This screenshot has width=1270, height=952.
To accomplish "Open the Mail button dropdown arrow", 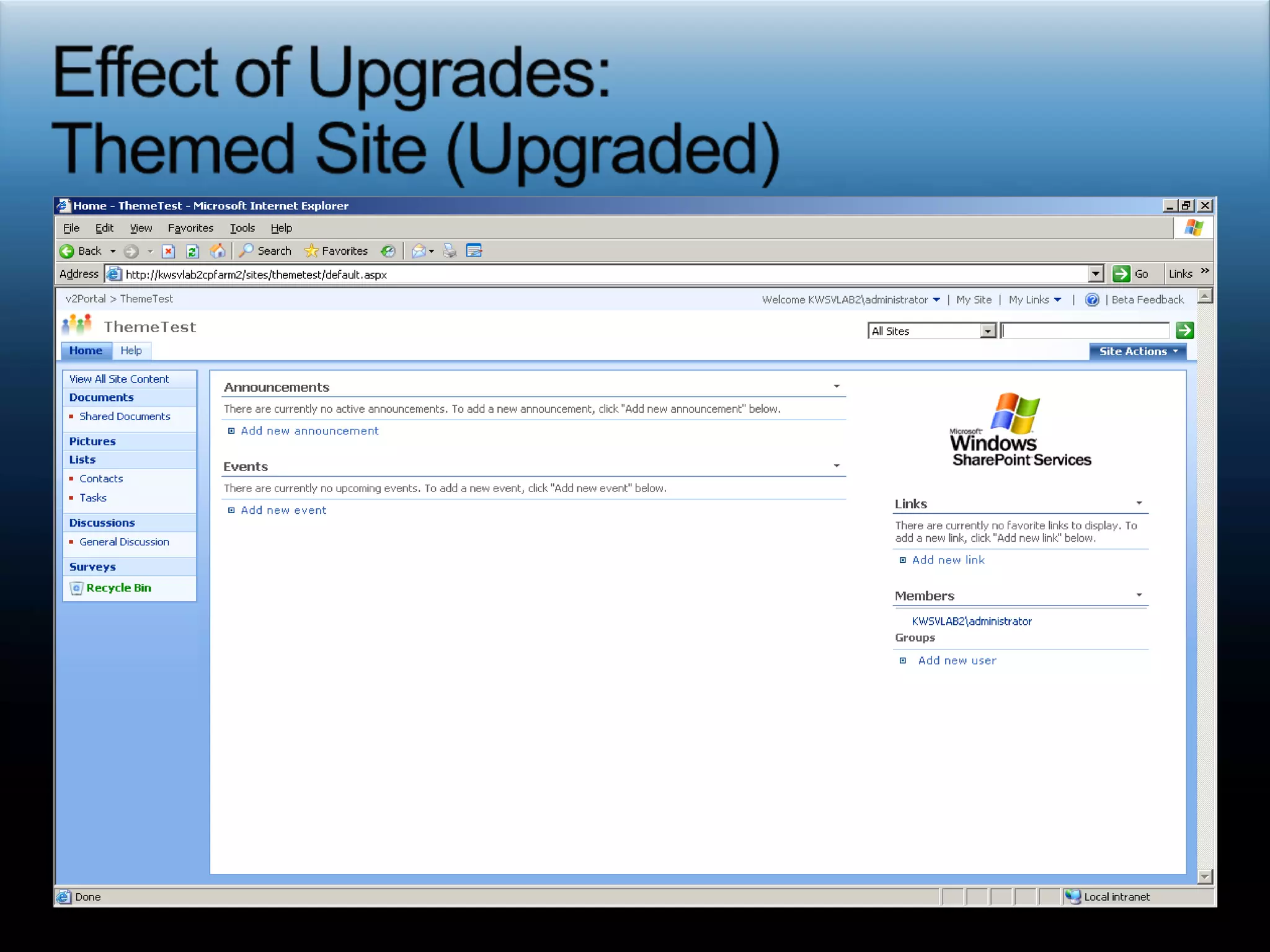I will [432, 252].
